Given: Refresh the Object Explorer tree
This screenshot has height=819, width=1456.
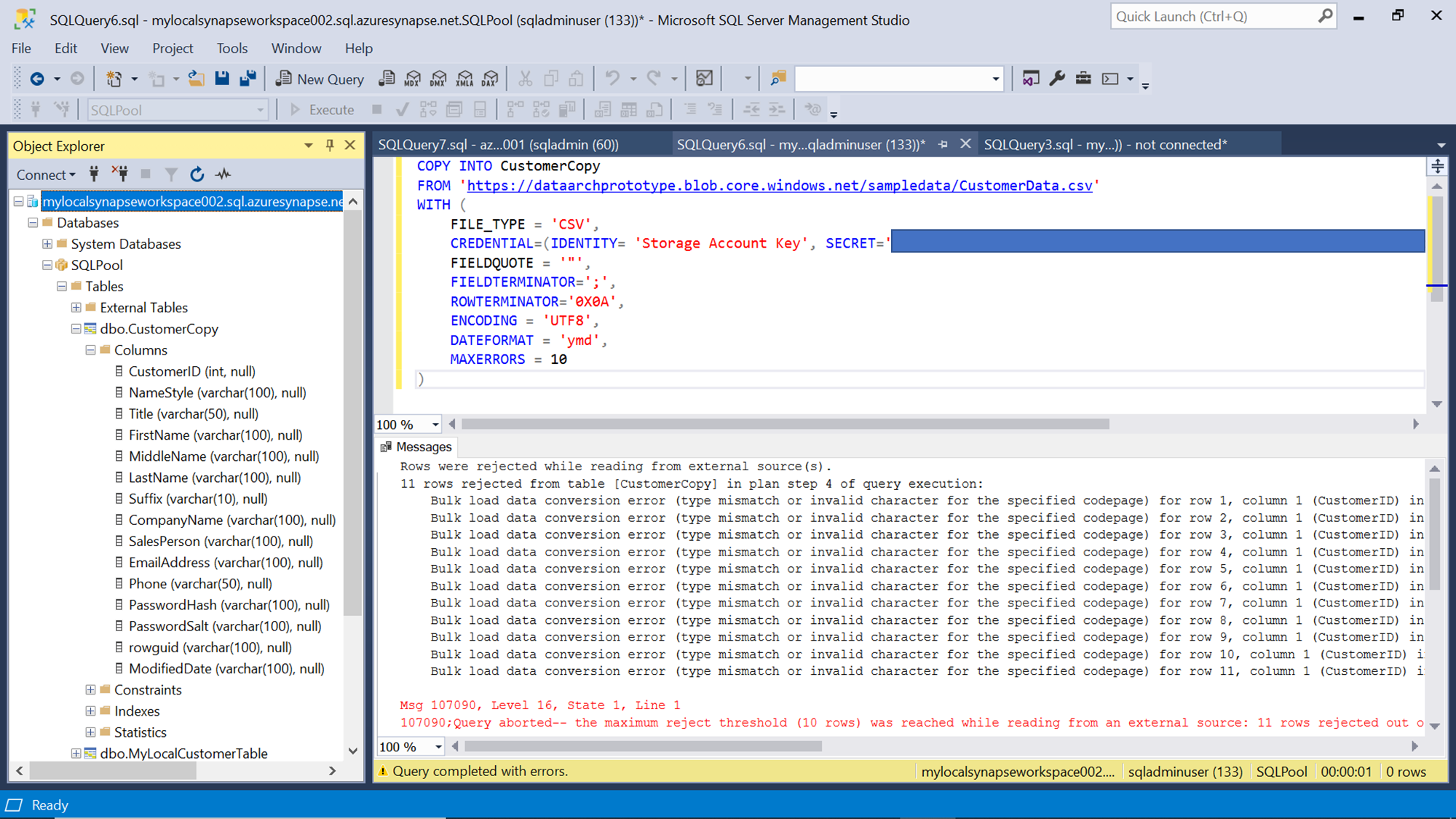Looking at the screenshot, I should point(197,174).
